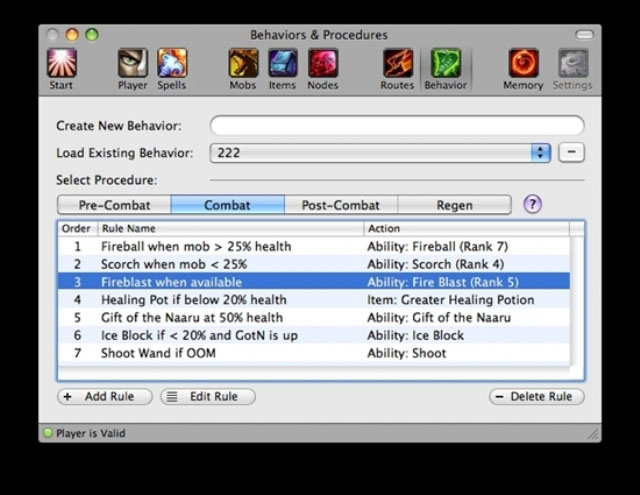Open the Memory toolbar icon

[x=523, y=64]
